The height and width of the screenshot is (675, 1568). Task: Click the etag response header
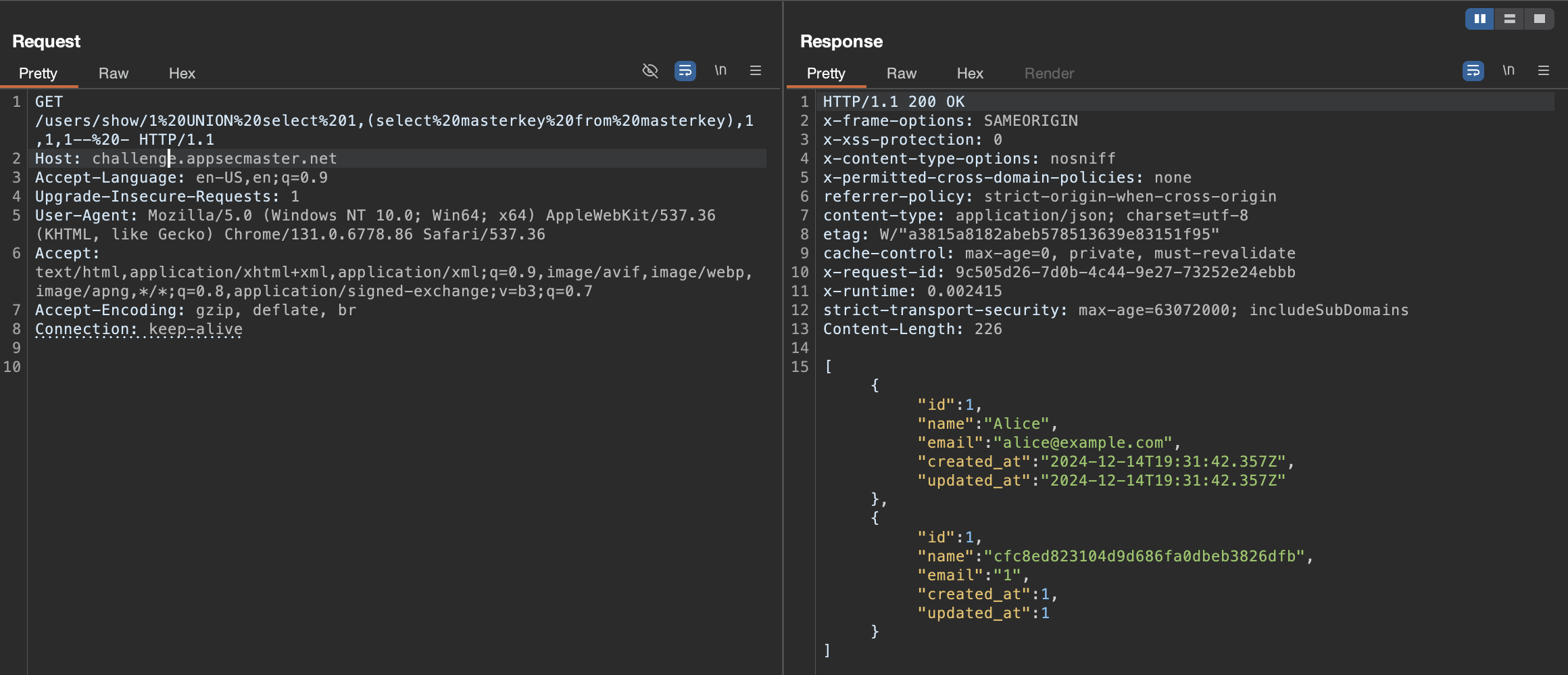coord(1021,234)
